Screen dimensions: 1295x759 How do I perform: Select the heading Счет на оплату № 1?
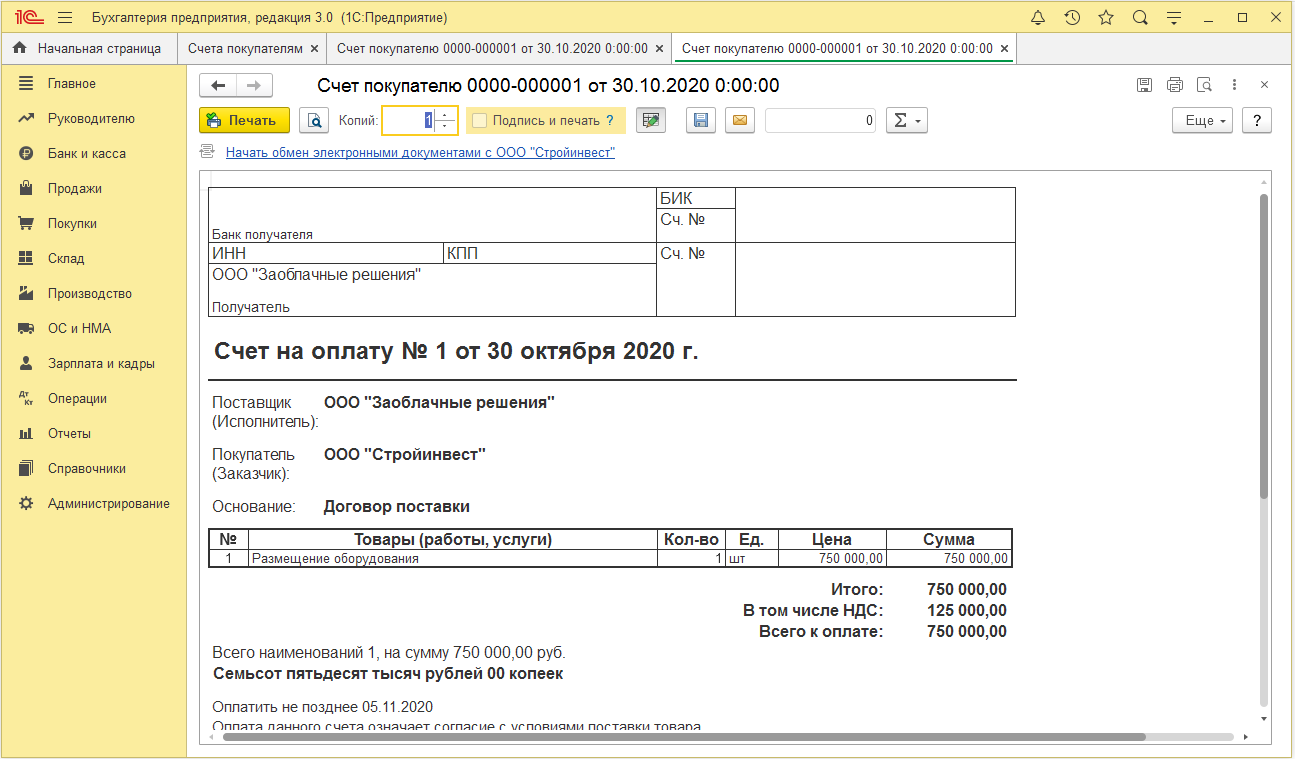[457, 352]
